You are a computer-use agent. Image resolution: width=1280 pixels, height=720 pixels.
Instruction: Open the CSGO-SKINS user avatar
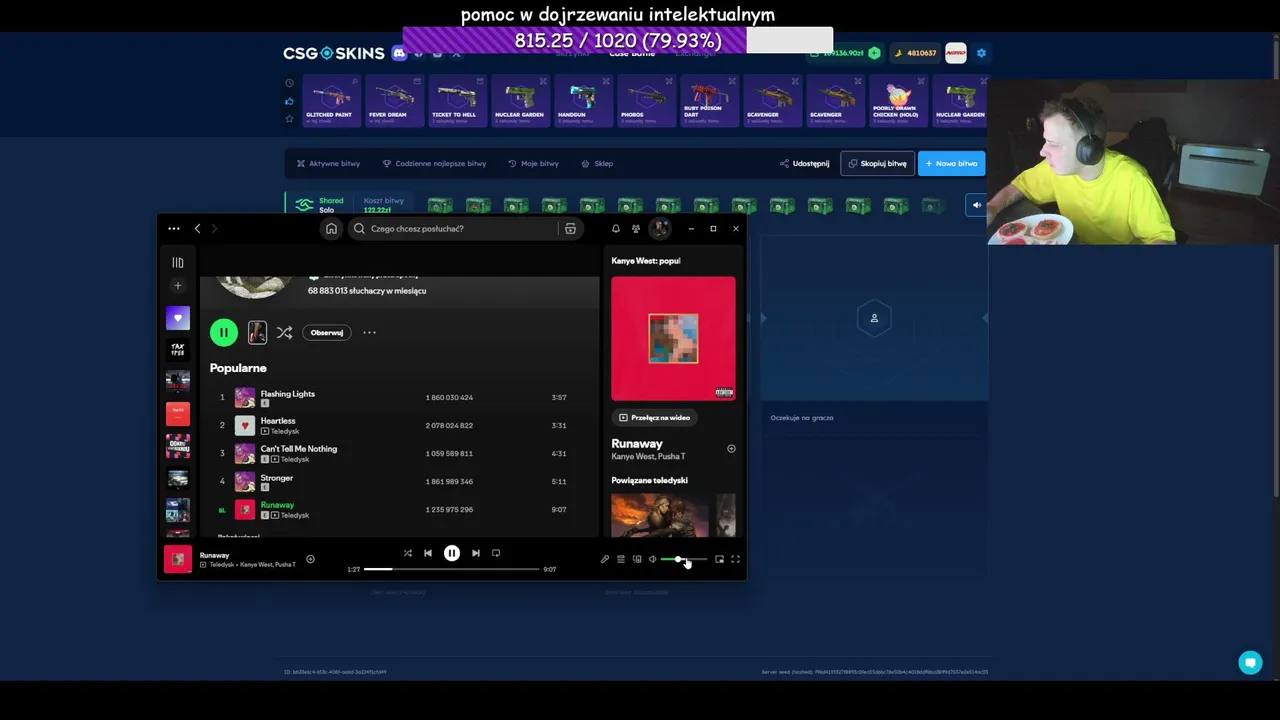956,53
